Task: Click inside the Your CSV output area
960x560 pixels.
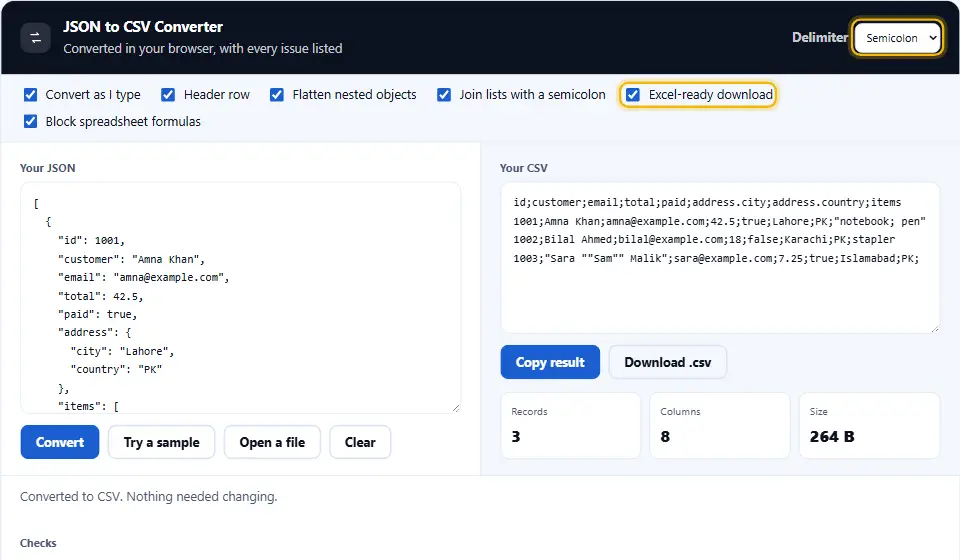Action: pyautogui.click(x=720, y=258)
